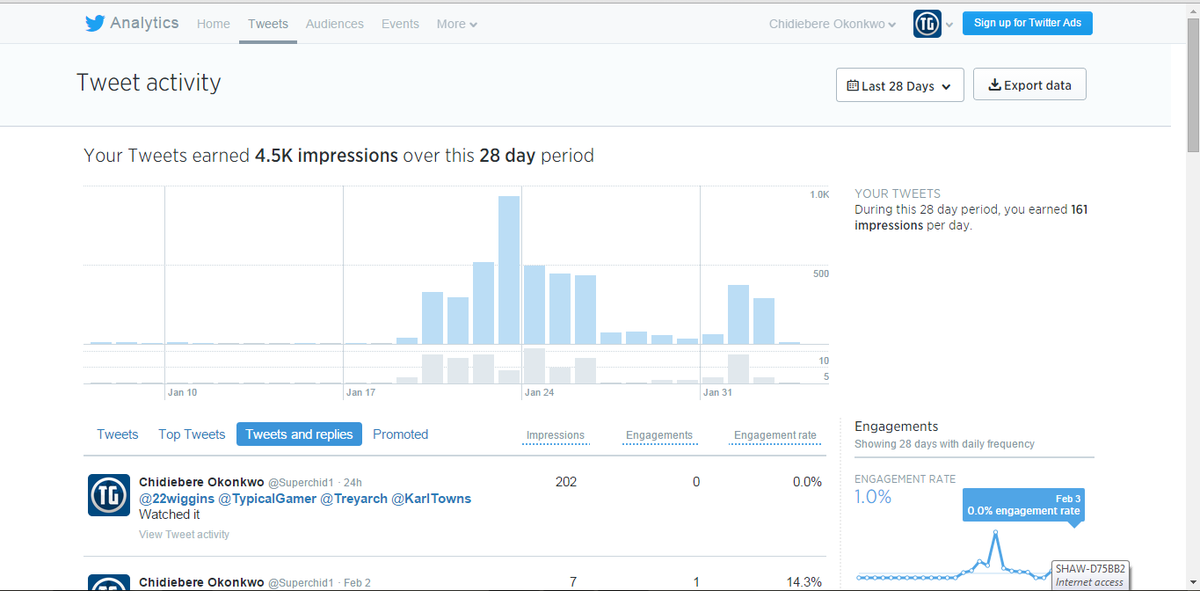
Task: Click avatar of the Watched it tweet
Action: pos(109,495)
